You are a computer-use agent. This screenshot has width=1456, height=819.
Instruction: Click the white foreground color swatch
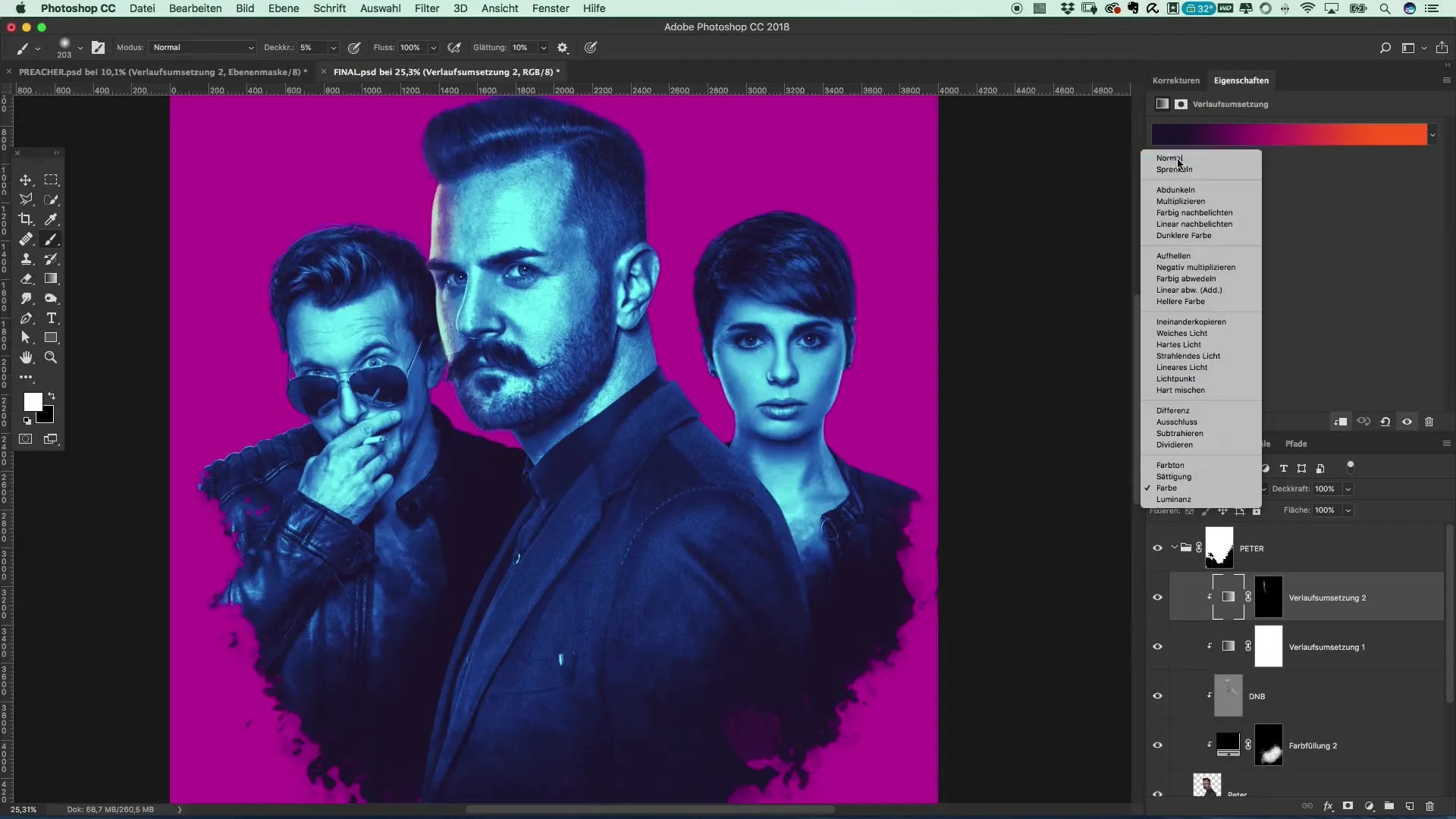point(33,403)
